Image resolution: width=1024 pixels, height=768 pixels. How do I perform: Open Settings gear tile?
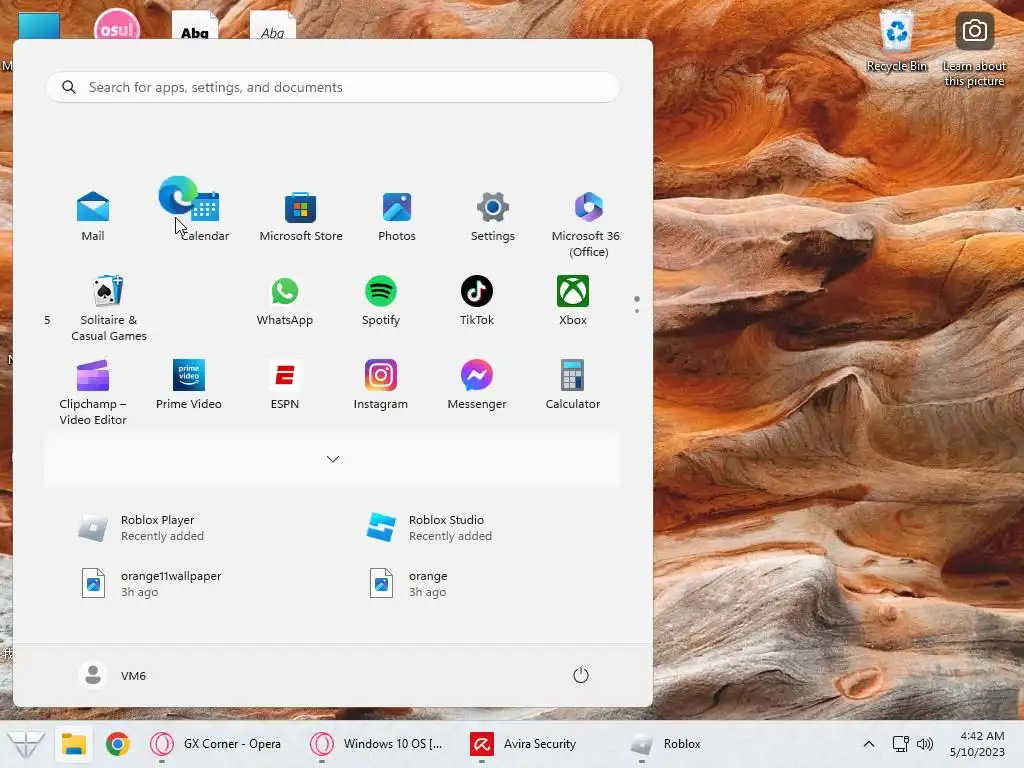pos(492,216)
